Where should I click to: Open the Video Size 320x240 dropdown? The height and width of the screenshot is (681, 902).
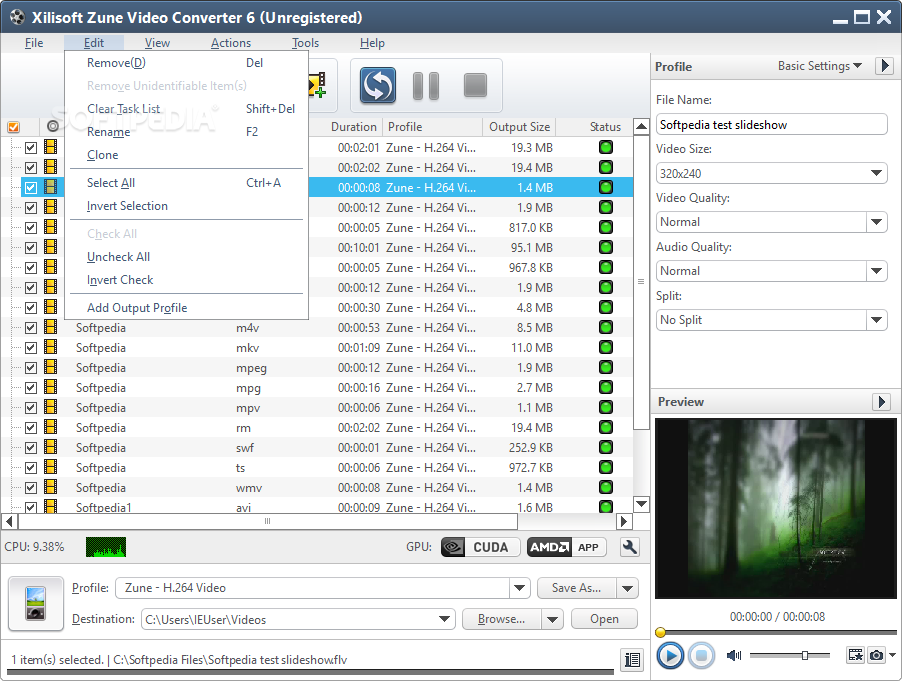pyautogui.click(x=876, y=173)
